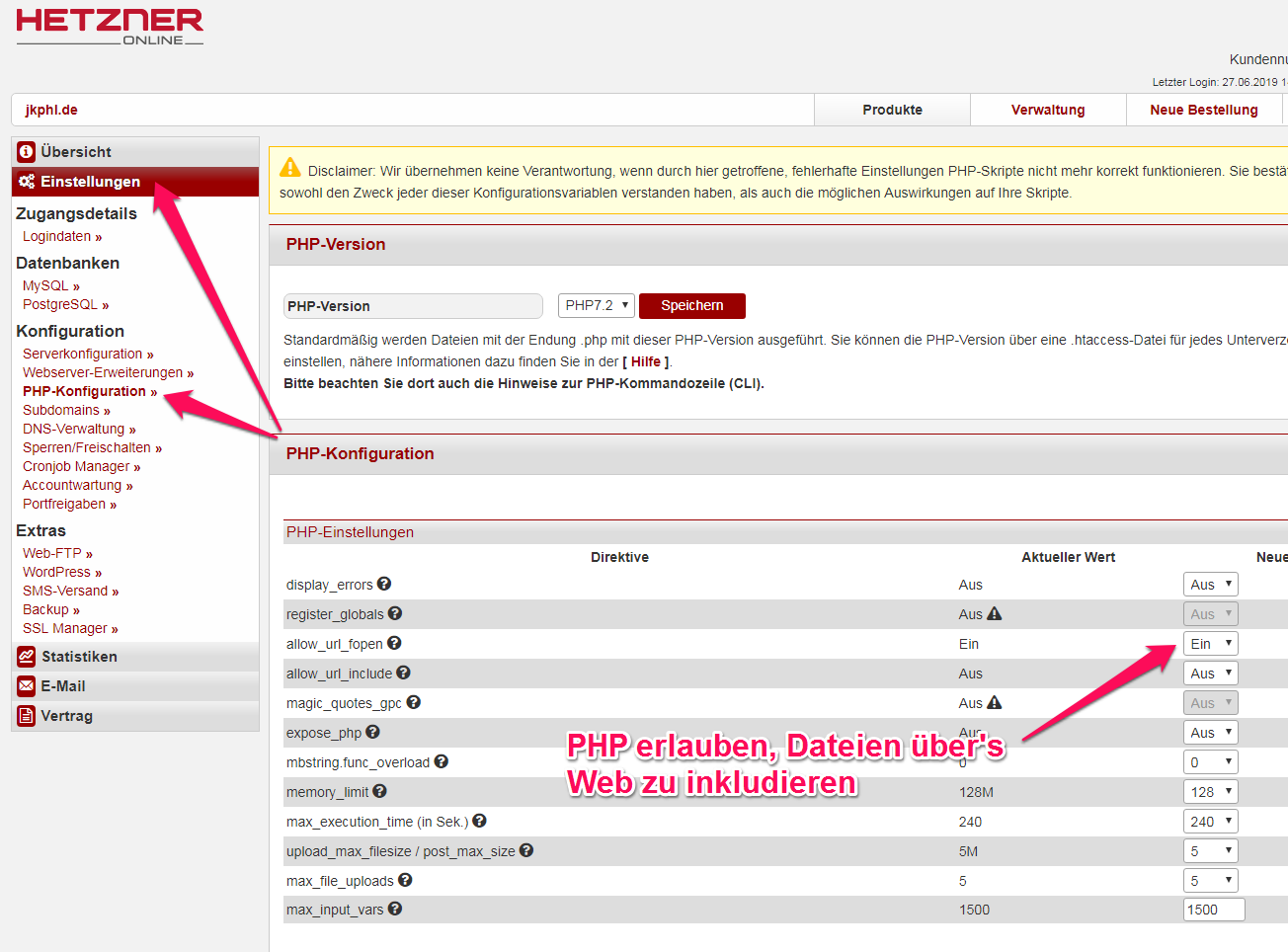Screen dimensions: 1288x952
Task: Open help icon next to display_errors
Action: coord(384,584)
